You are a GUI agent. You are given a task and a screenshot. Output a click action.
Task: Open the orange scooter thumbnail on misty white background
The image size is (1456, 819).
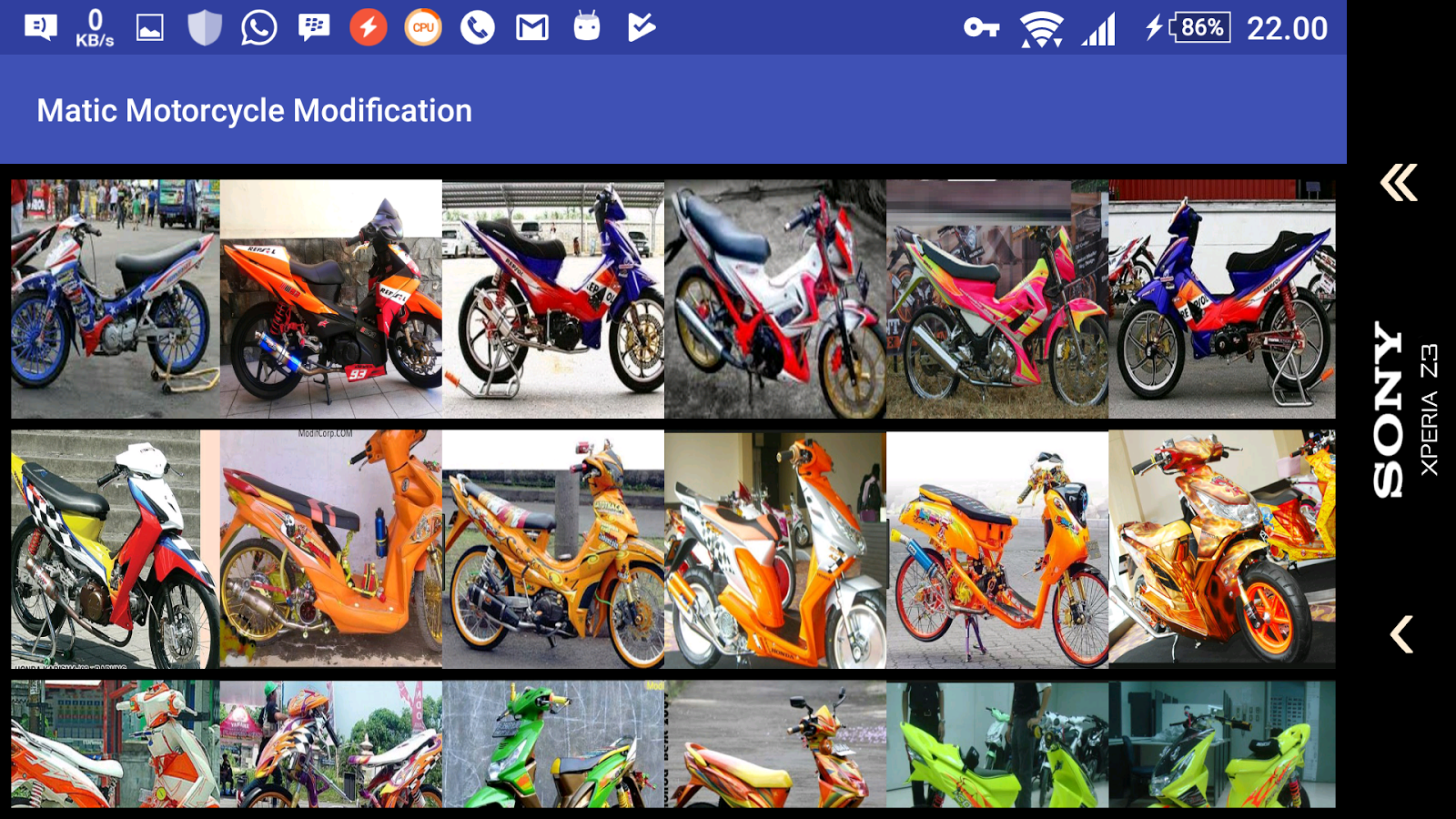tap(997, 550)
